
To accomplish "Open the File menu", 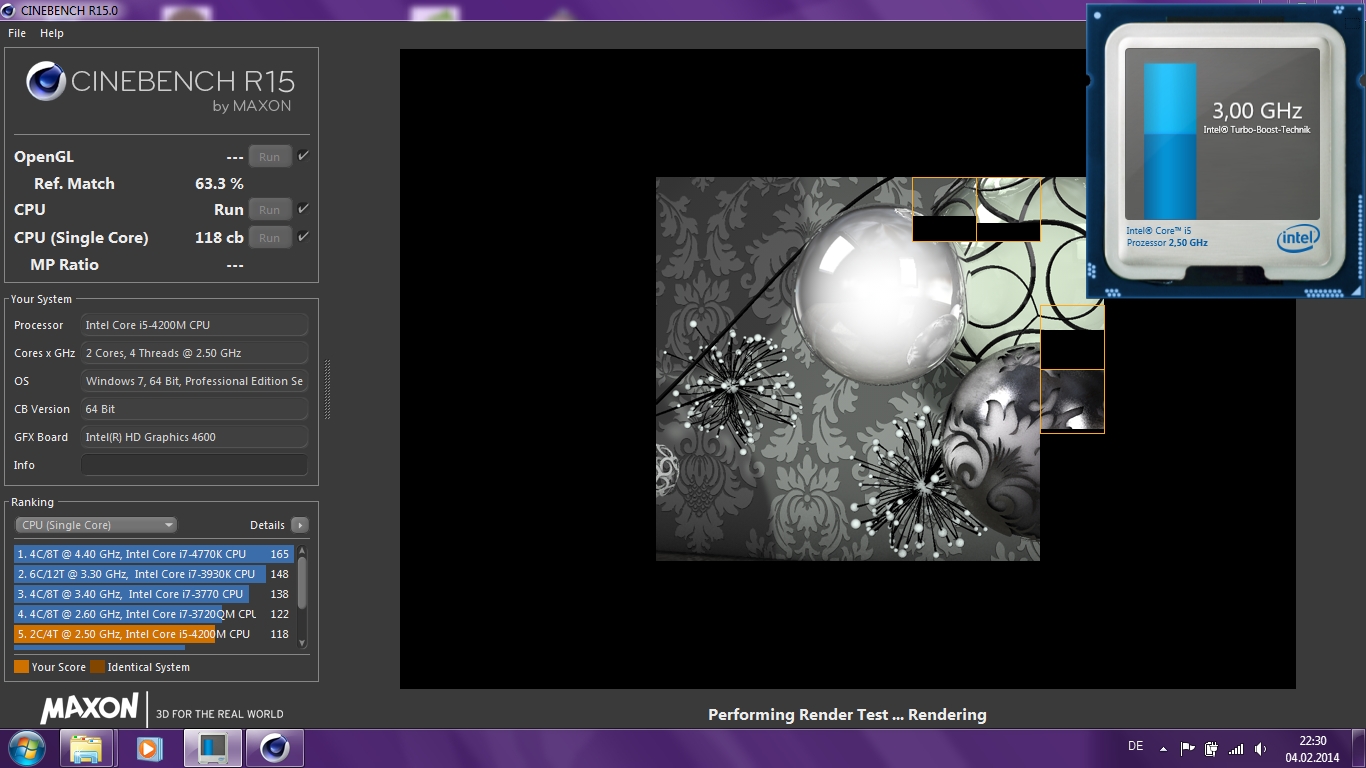I will 17,33.
